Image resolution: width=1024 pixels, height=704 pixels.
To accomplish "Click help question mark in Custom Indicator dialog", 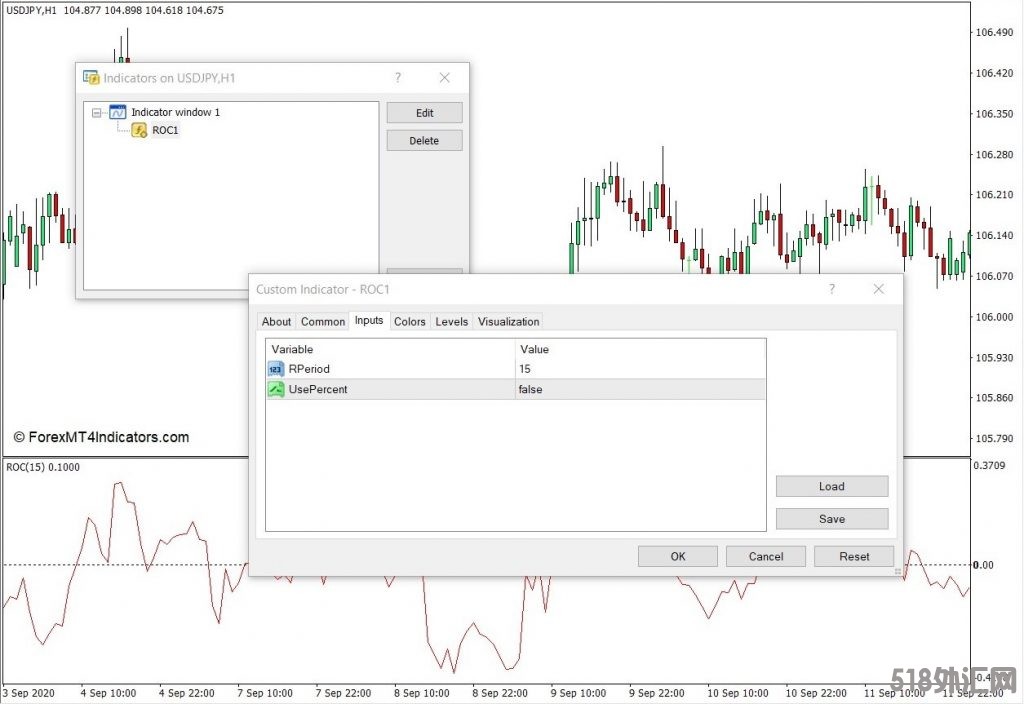I will coord(831,289).
